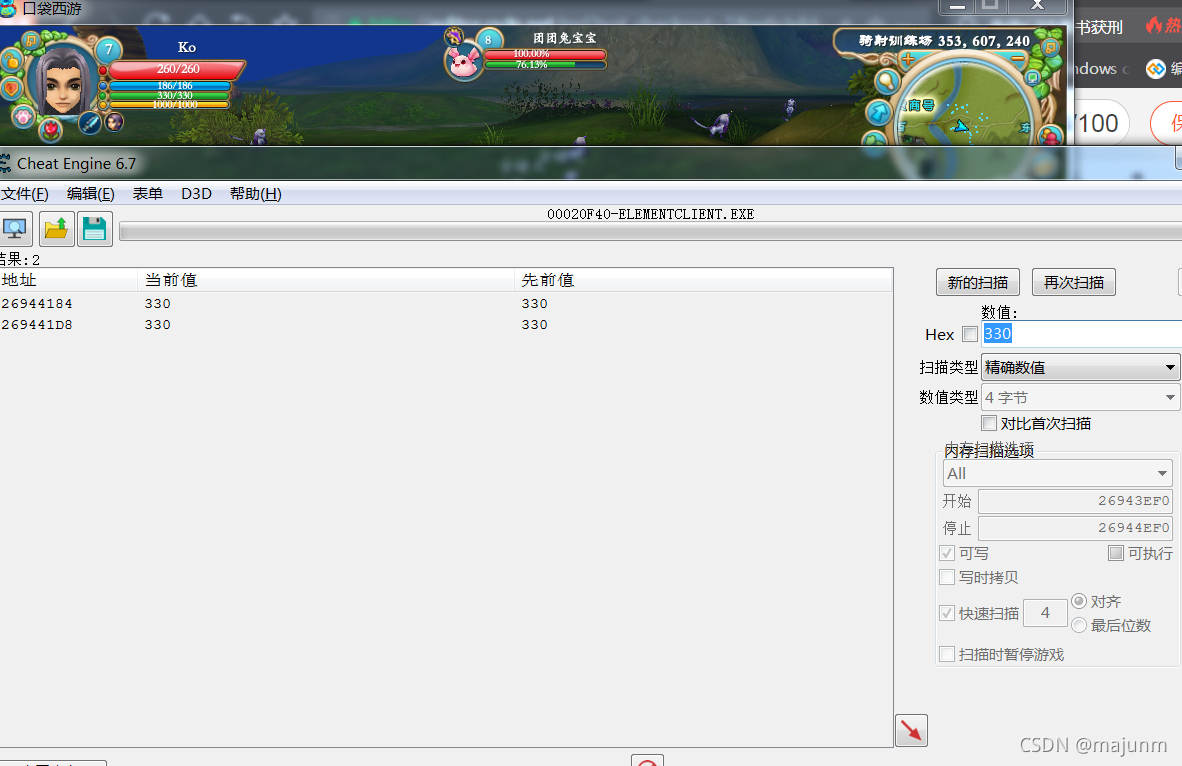Click the 再次扫描 button
1182x766 pixels.
[x=1073, y=283]
